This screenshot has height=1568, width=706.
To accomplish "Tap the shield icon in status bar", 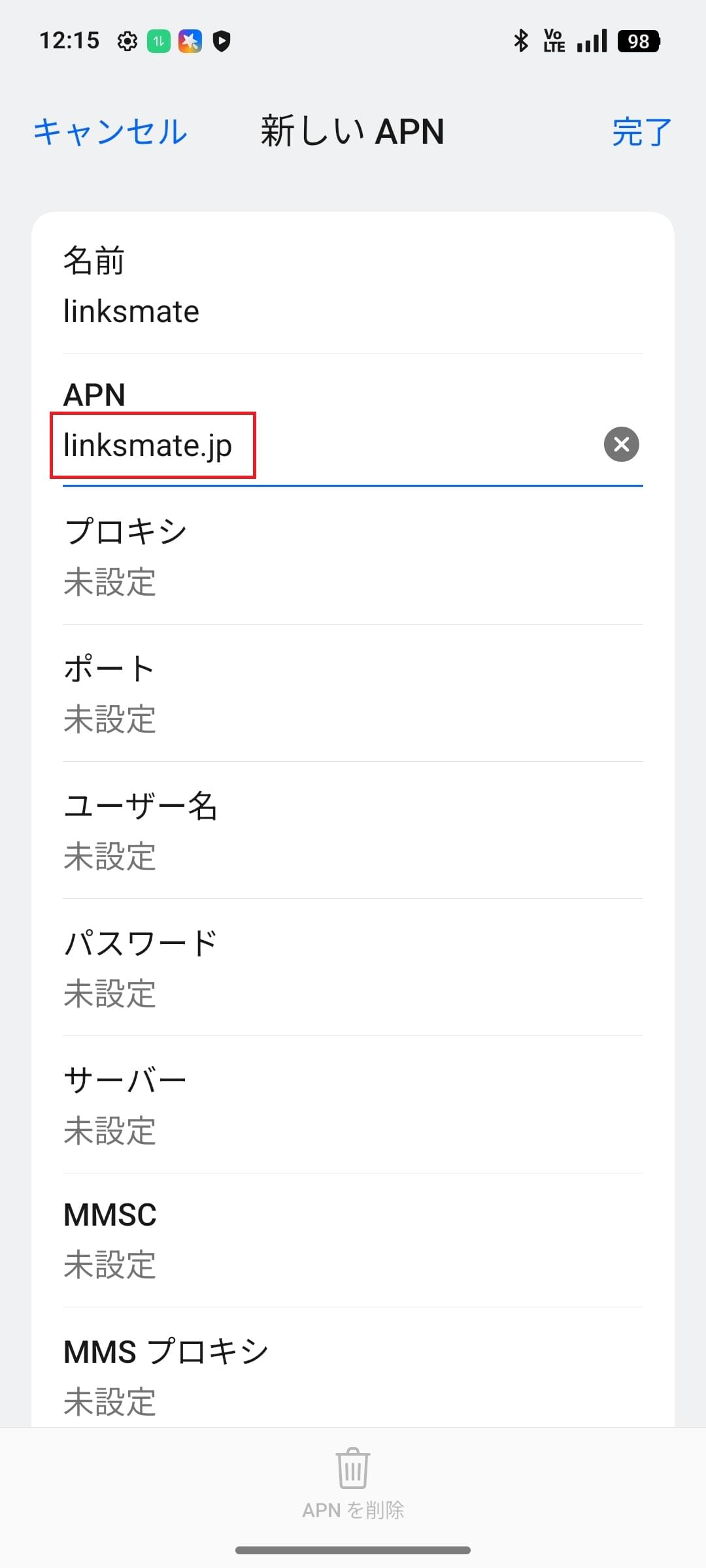I will [222, 41].
